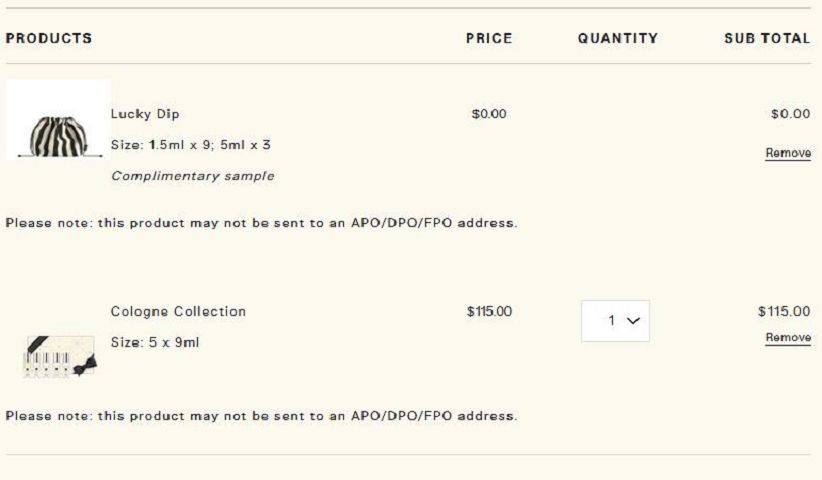Select the PRICE column header
This screenshot has width=822, height=480.
point(489,38)
